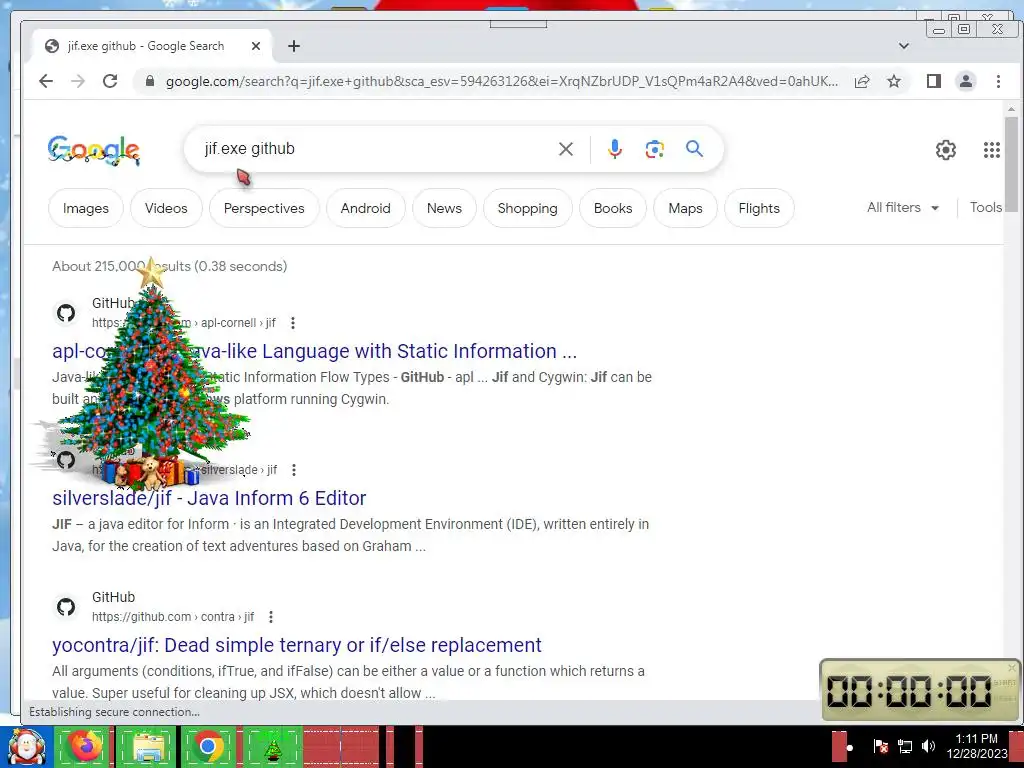Filter results by Maps
1024x768 pixels.
685,208
